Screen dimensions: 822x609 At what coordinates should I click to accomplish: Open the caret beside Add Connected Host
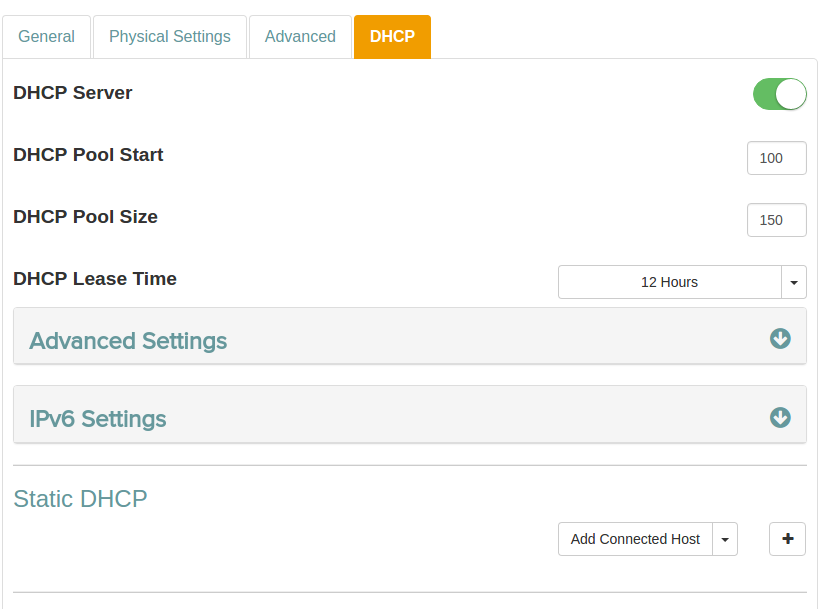tap(725, 539)
